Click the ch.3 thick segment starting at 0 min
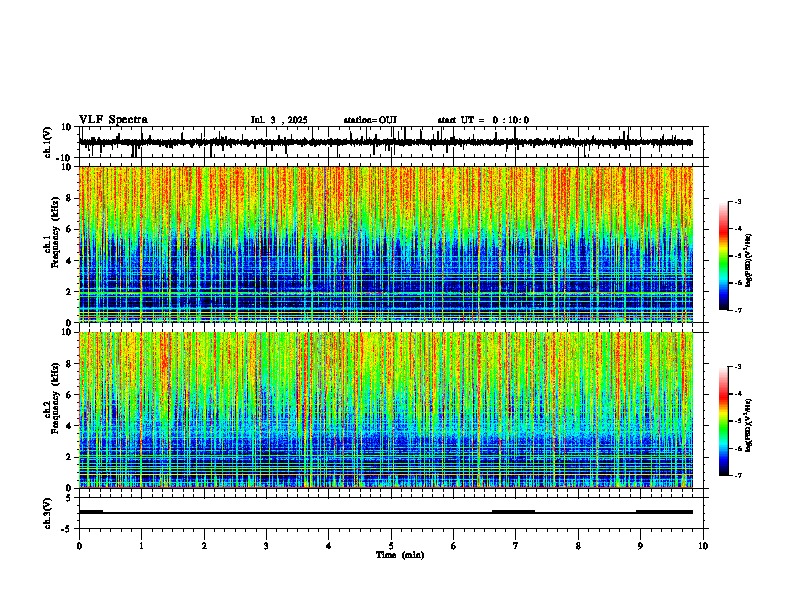 (x=91, y=512)
